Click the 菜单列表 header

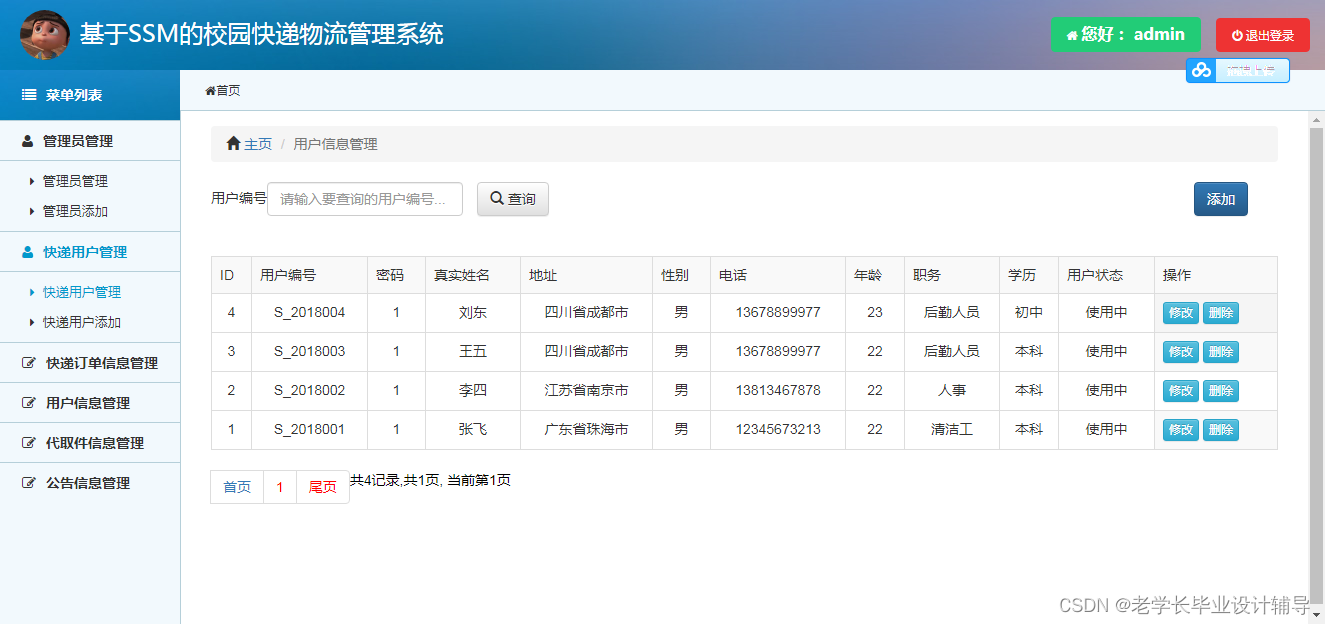point(90,95)
